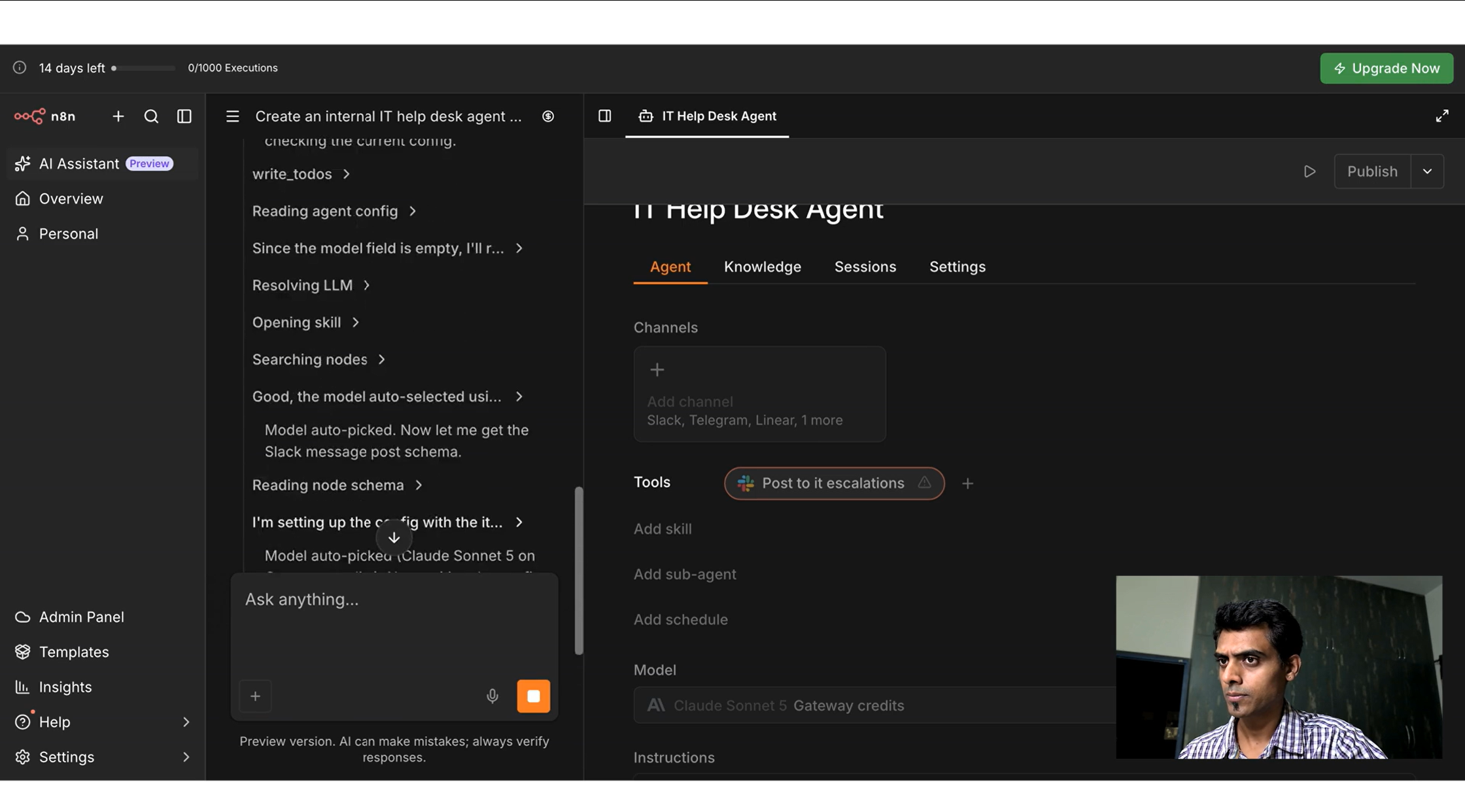Stop generation with the orange stop button

(x=534, y=696)
